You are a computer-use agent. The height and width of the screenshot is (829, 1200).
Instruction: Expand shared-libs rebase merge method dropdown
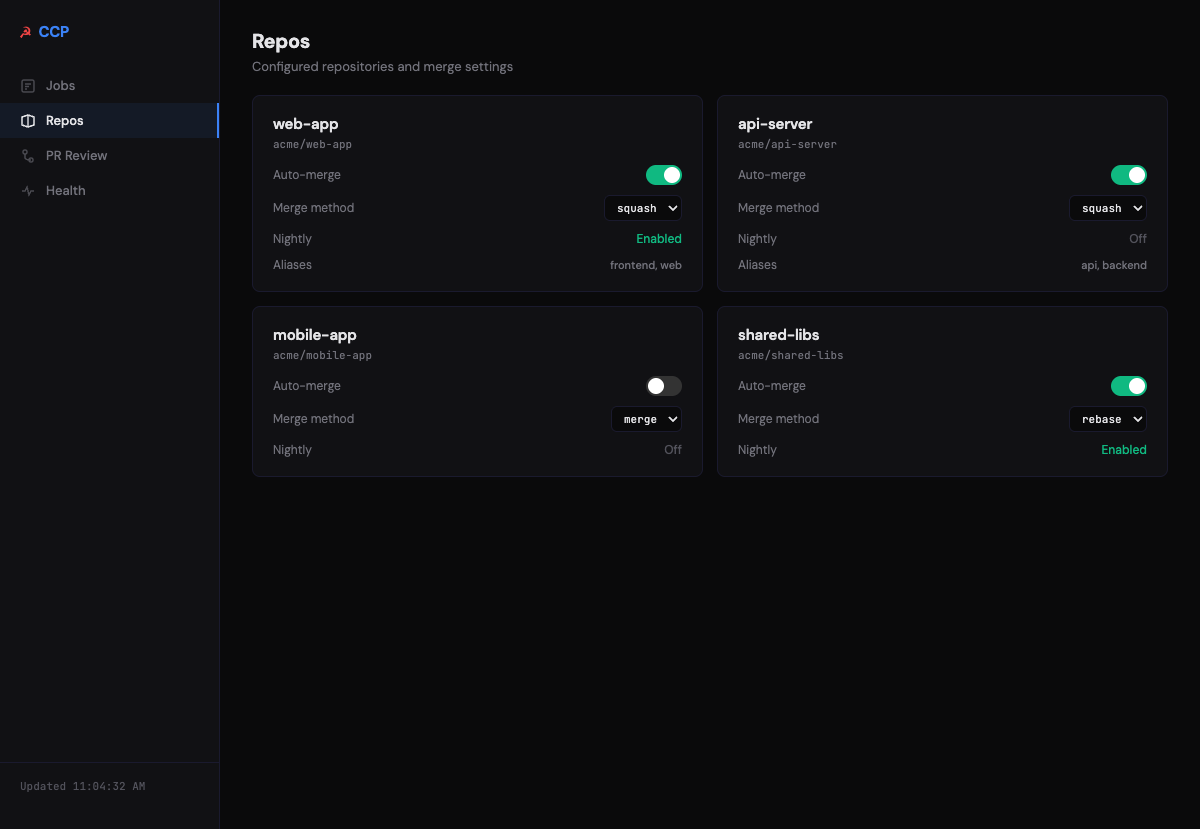tap(1108, 419)
